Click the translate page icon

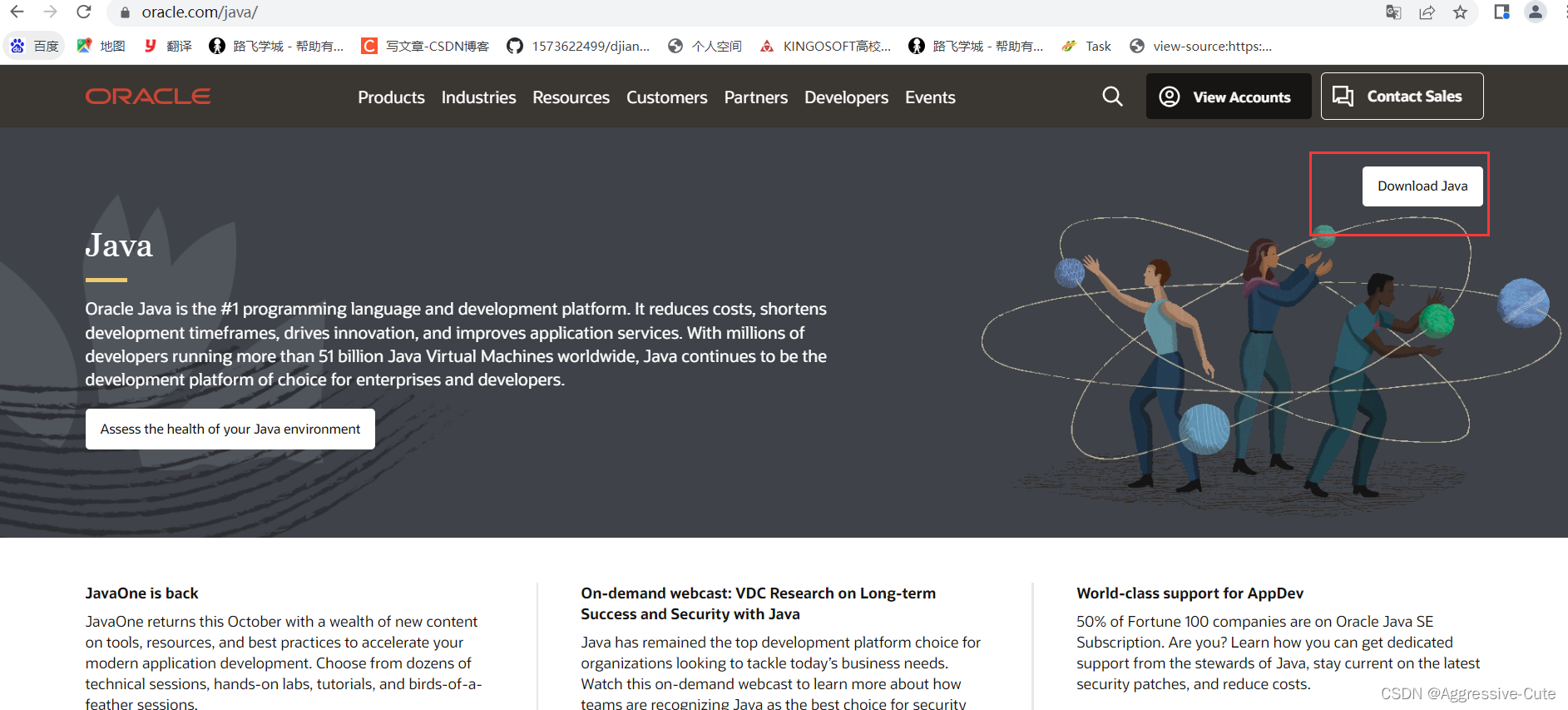1393,12
